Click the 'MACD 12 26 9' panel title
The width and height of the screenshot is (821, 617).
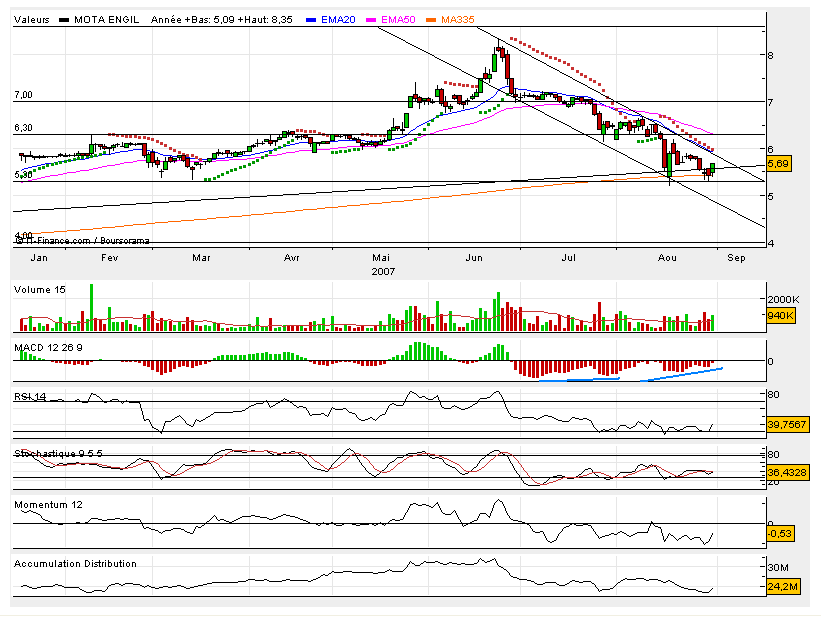click(48, 348)
